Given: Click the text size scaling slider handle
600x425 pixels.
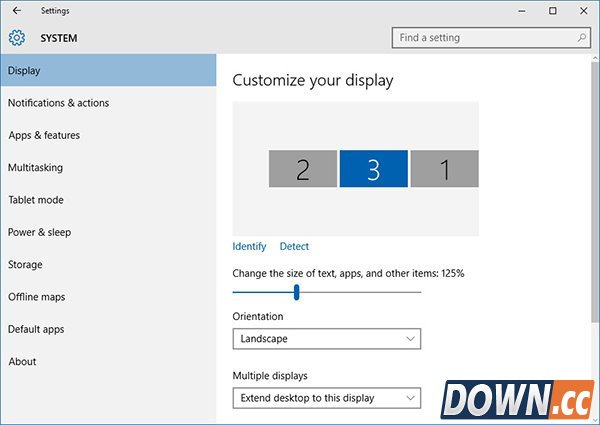Looking at the screenshot, I should [296, 292].
